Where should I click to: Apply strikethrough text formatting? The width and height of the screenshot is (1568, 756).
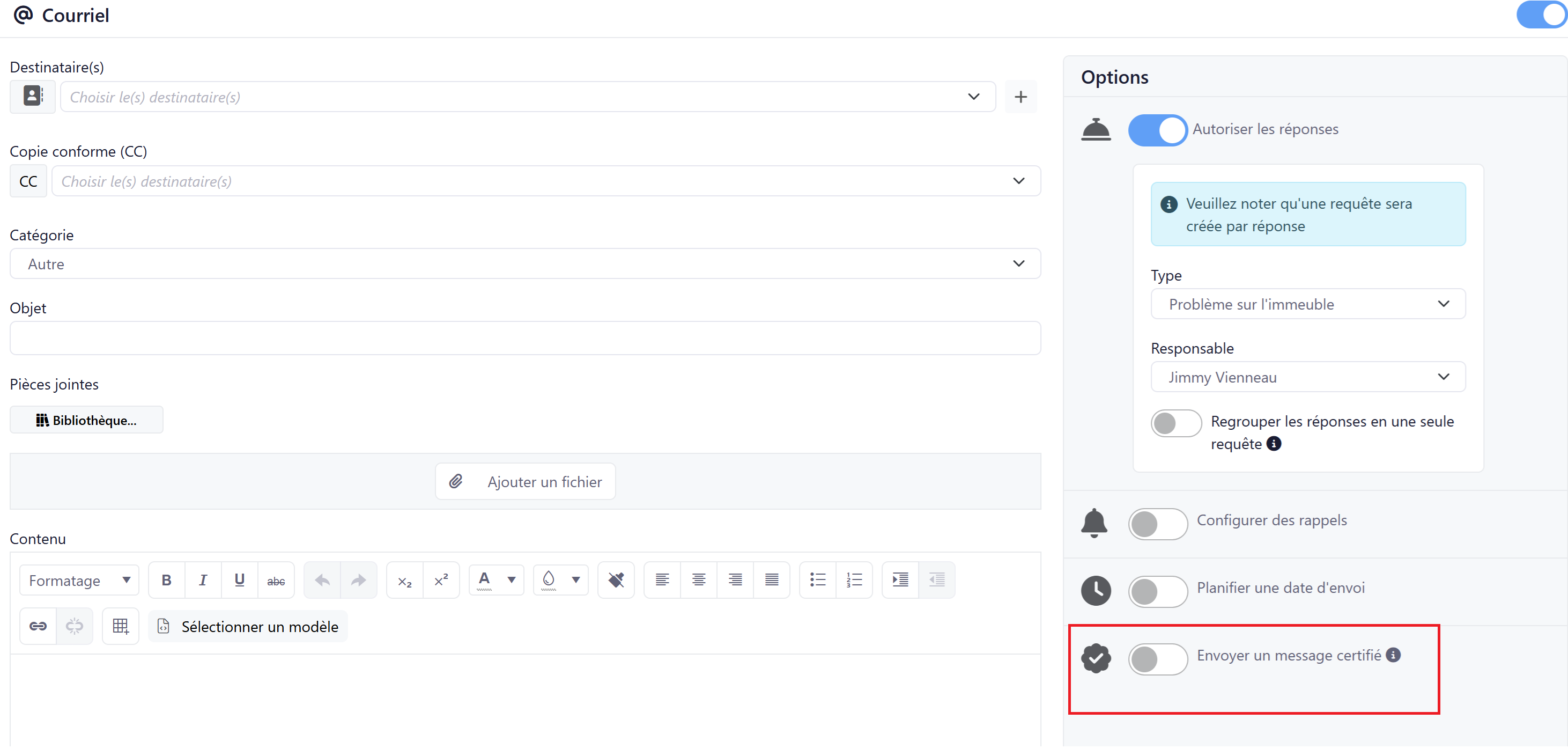pos(276,579)
